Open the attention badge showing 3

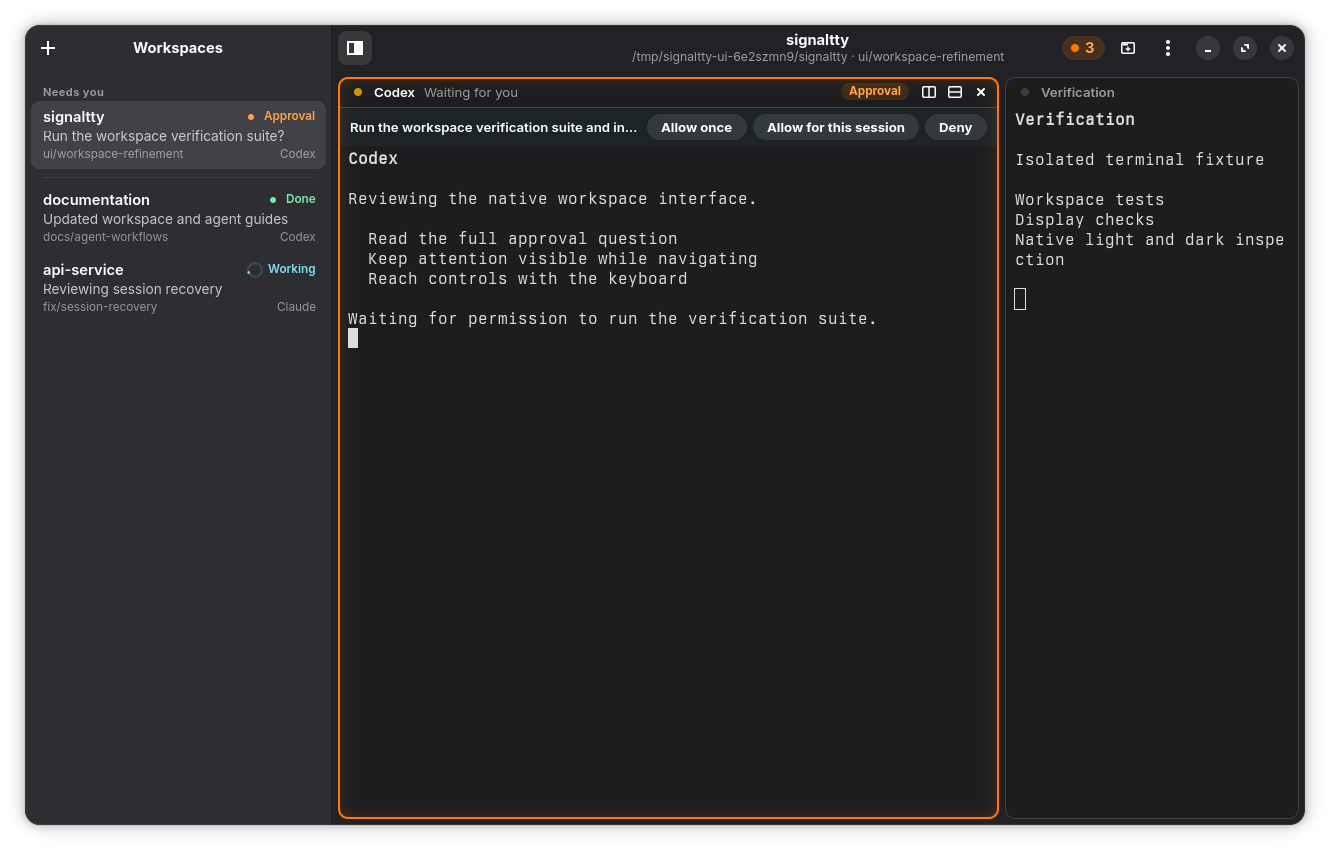(1083, 48)
